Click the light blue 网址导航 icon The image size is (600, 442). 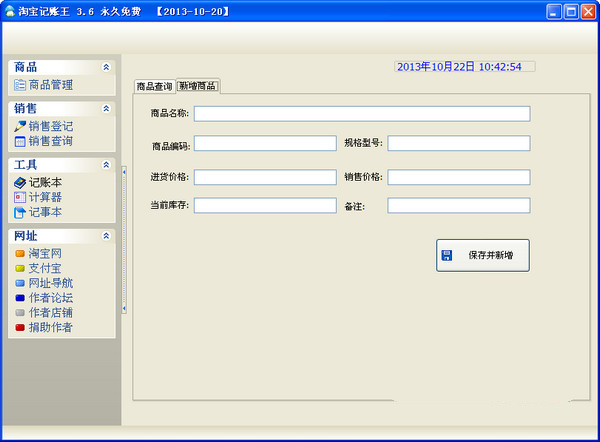click(20, 283)
